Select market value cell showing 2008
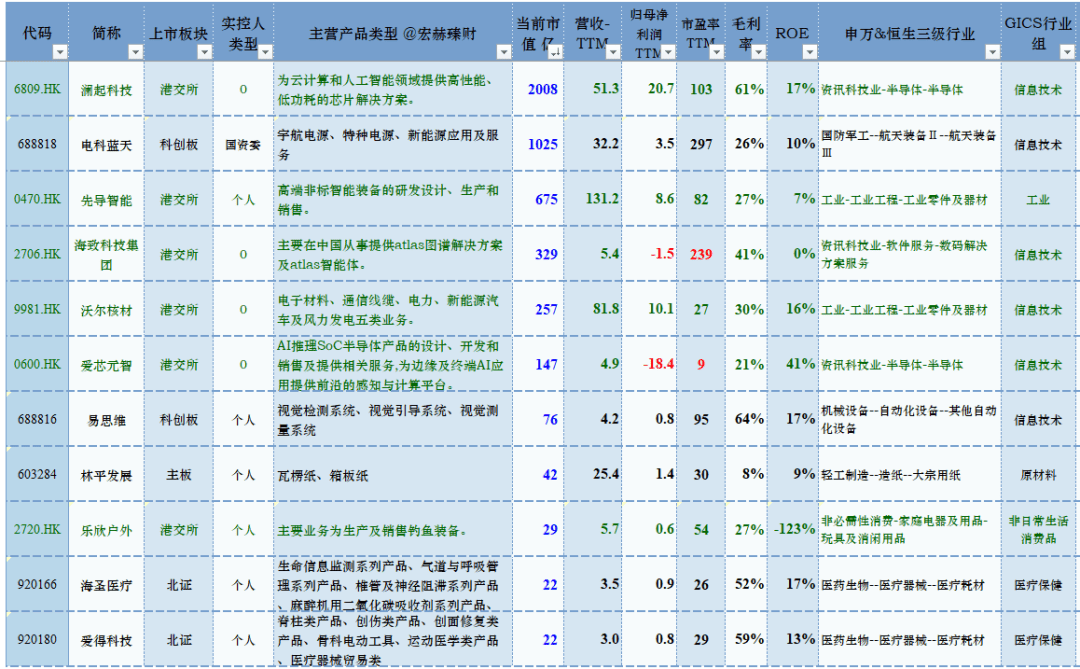1080x669 pixels. [x=542, y=89]
